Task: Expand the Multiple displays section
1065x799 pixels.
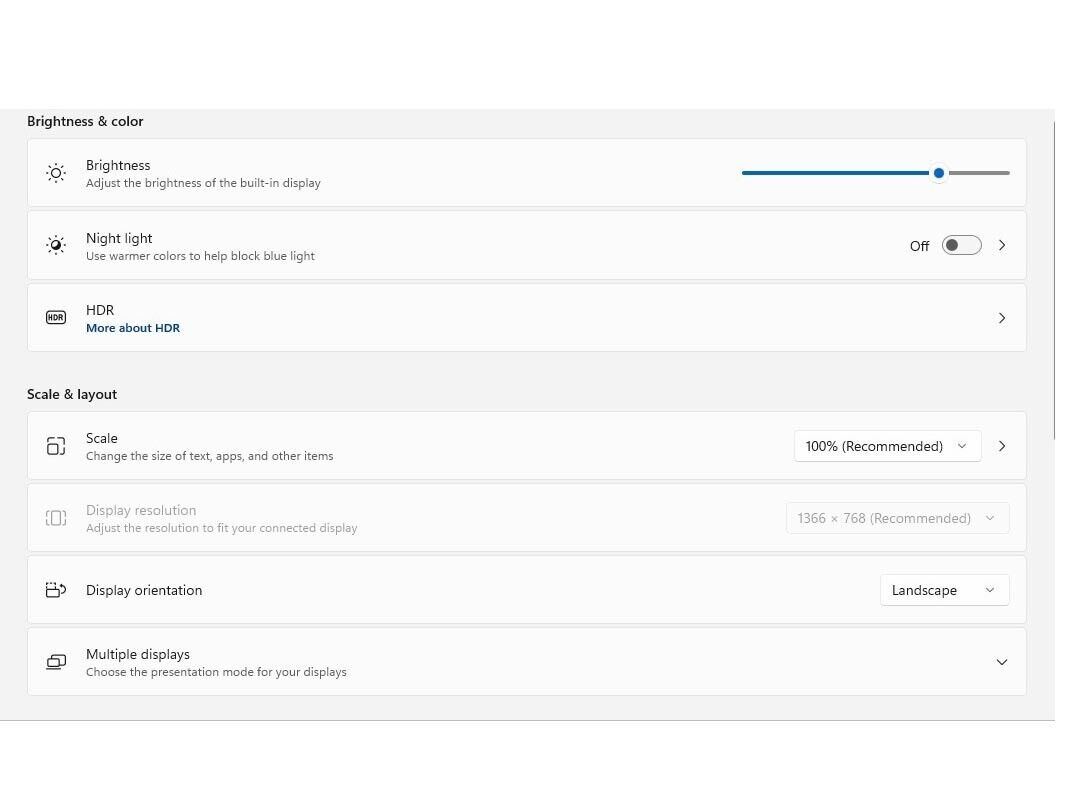Action: [x=1001, y=662]
